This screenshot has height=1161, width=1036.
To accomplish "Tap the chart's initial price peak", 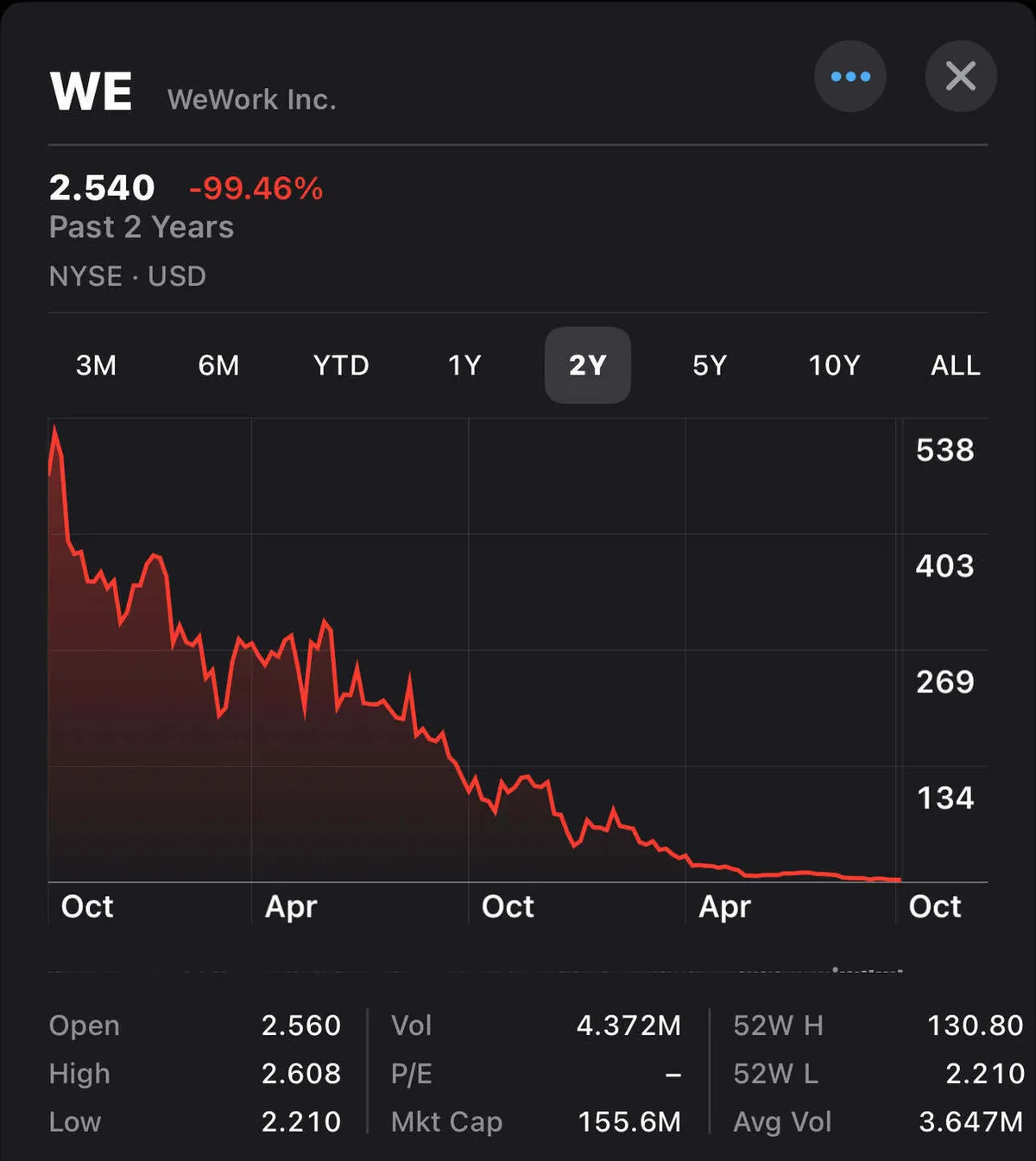I will pos(55,429).
